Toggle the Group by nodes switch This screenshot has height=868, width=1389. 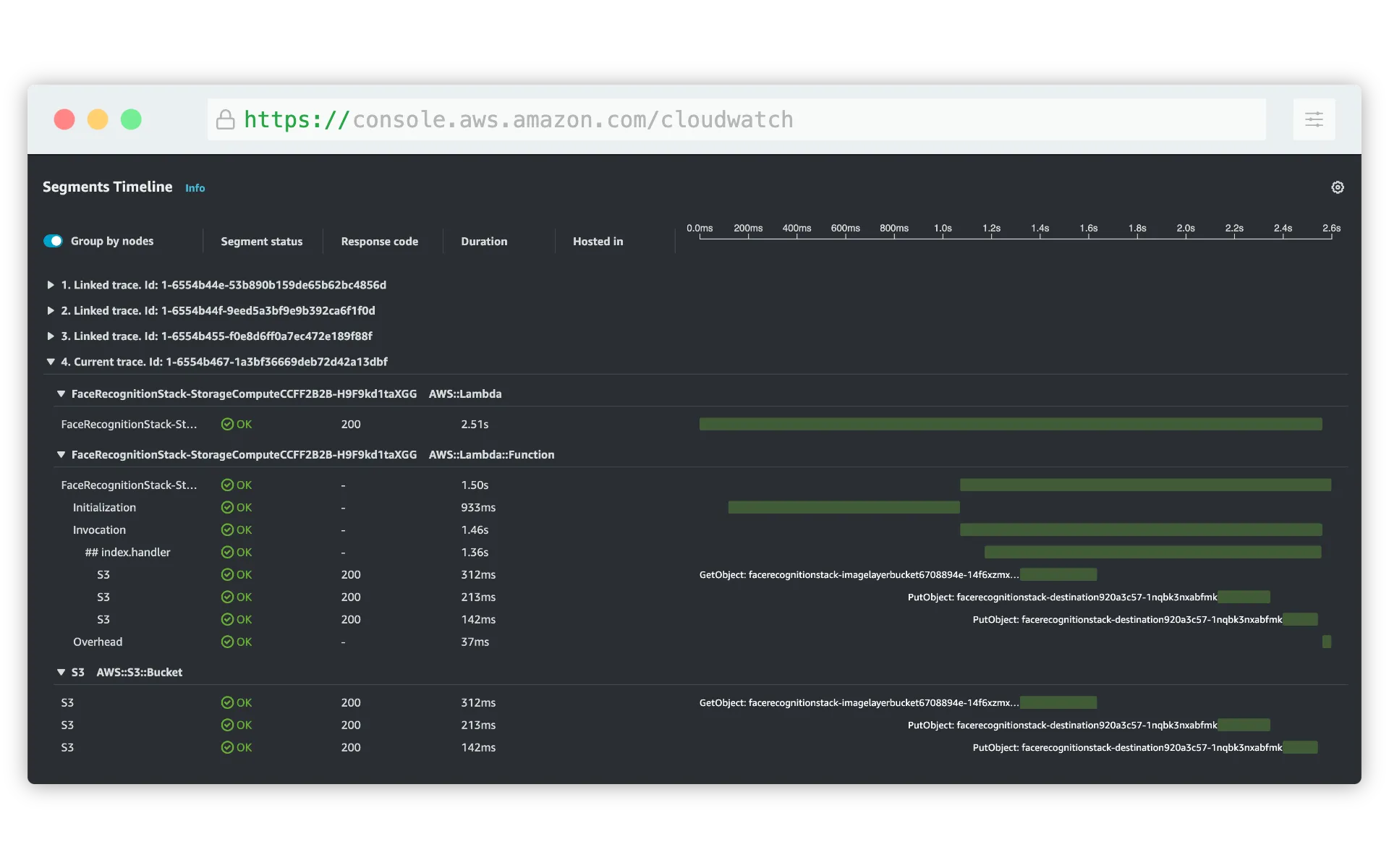point(54,241)
